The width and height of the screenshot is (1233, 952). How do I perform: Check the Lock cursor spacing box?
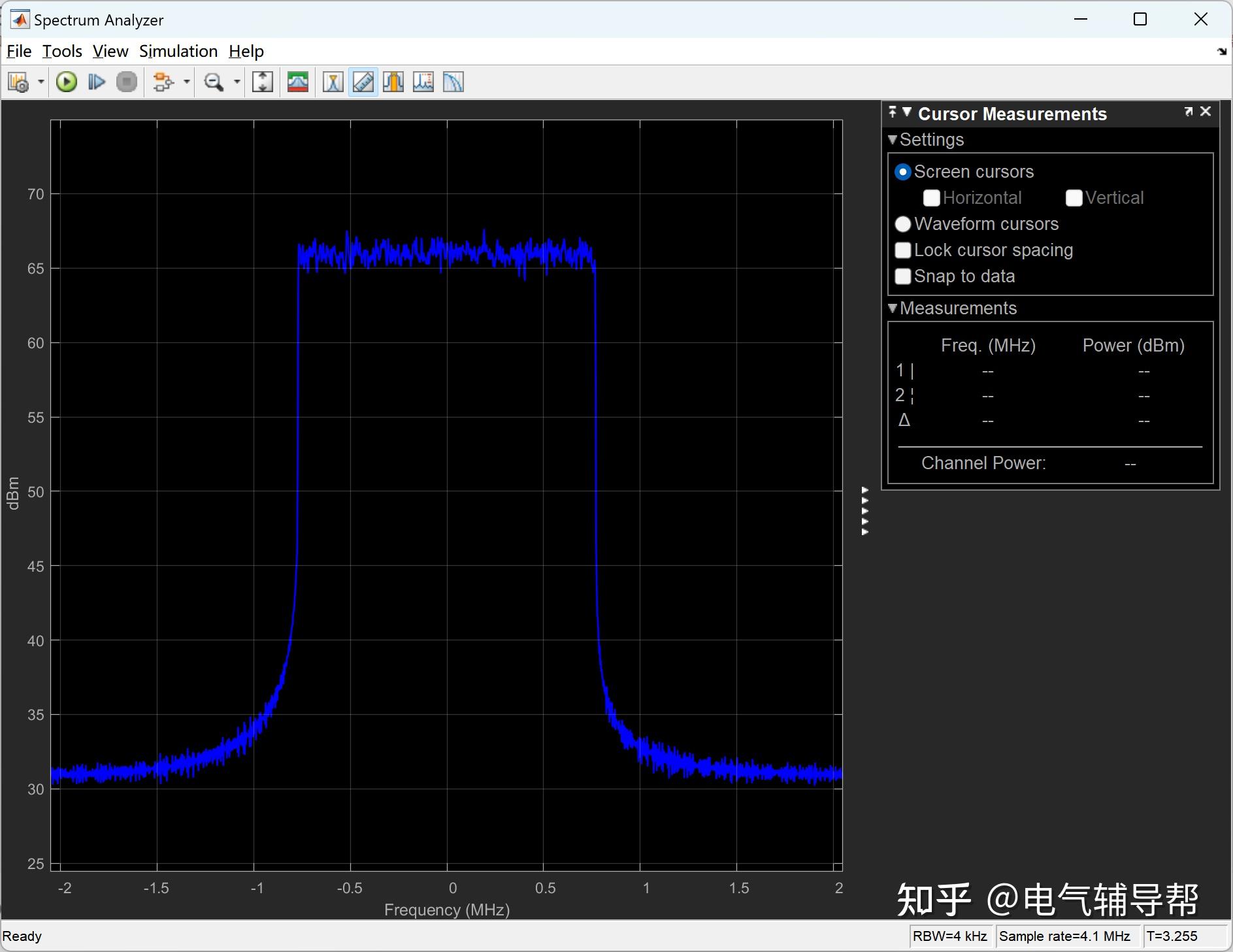pos(903,250)
